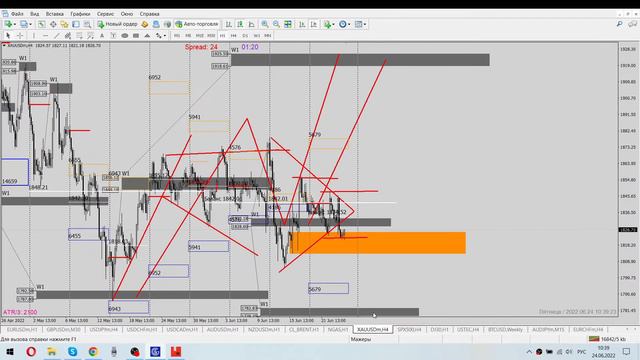Screen dimensions: 640x360
Task: Click the Новый ордер button
Action: [x=118, y=24]
